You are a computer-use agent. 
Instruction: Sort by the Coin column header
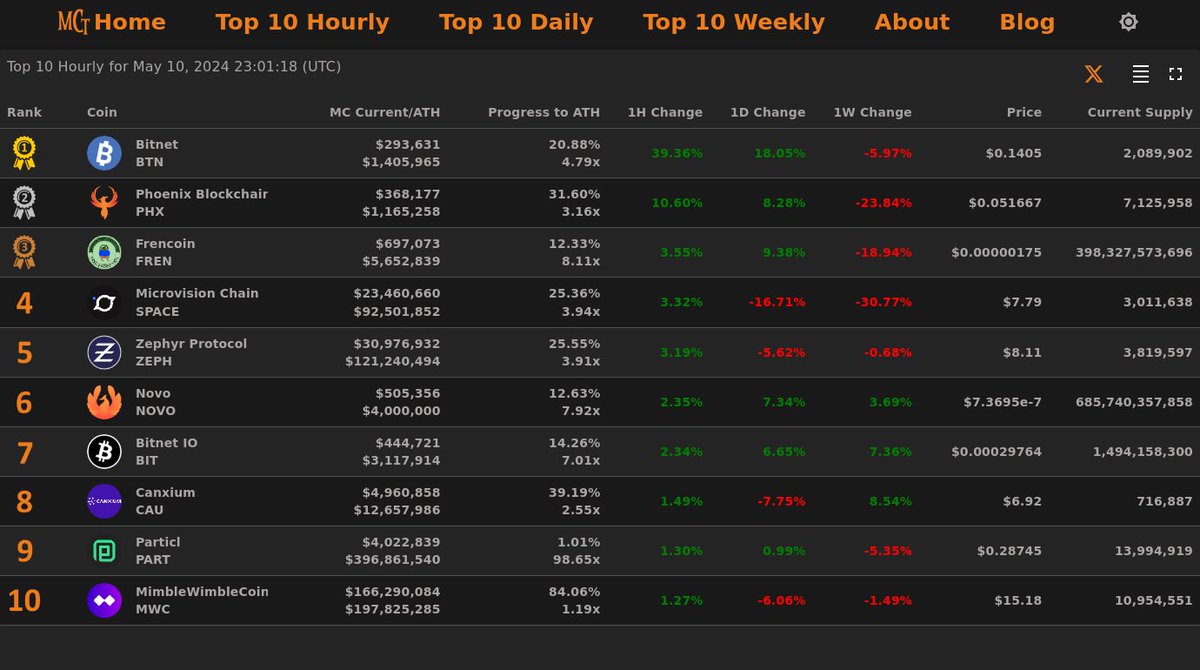(102, 112)
